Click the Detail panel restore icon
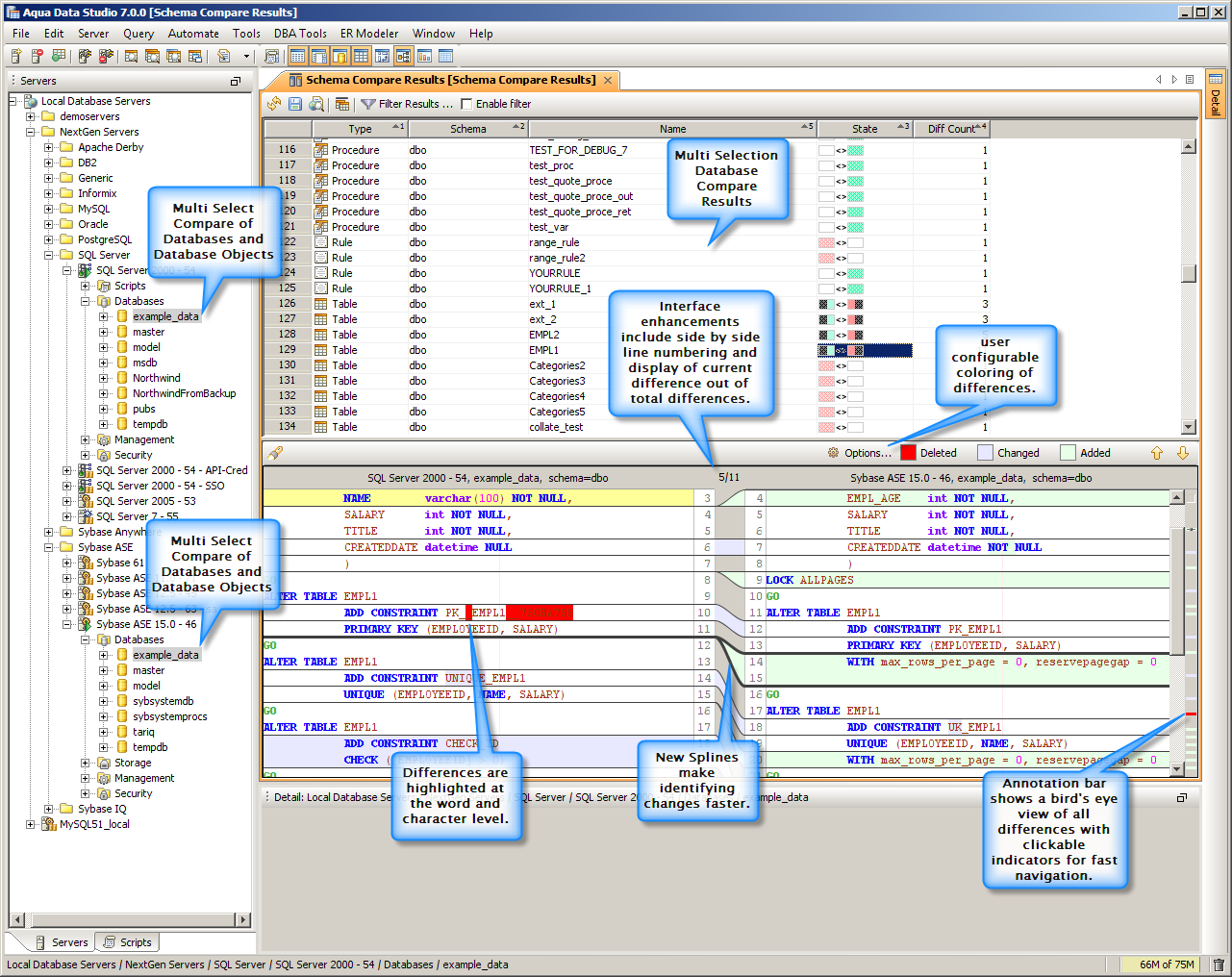The height and width of the screenshot is (977, 1232). 1182,797
